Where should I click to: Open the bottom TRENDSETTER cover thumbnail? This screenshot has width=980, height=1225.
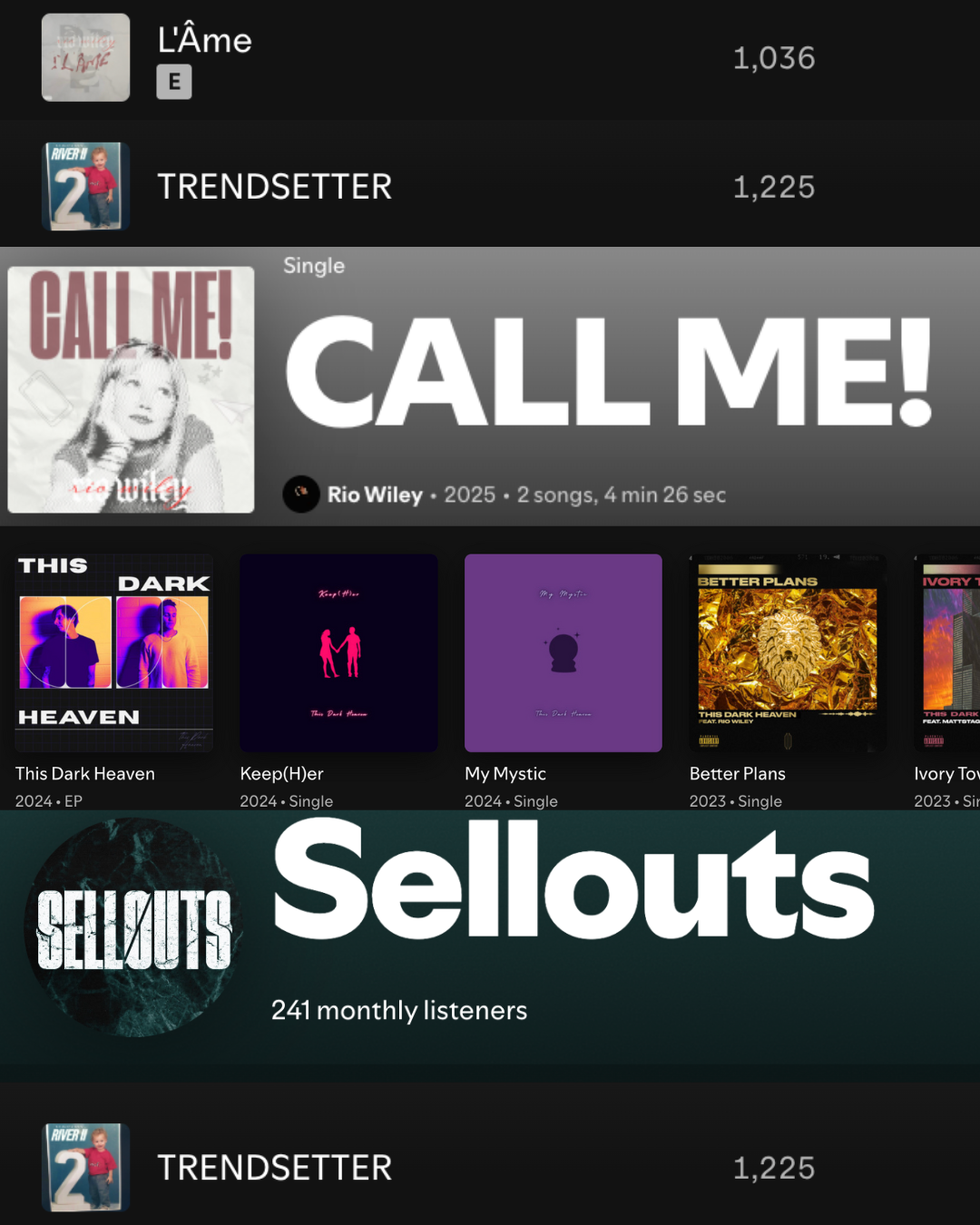pyautogui.click(x=85, y=1167)
